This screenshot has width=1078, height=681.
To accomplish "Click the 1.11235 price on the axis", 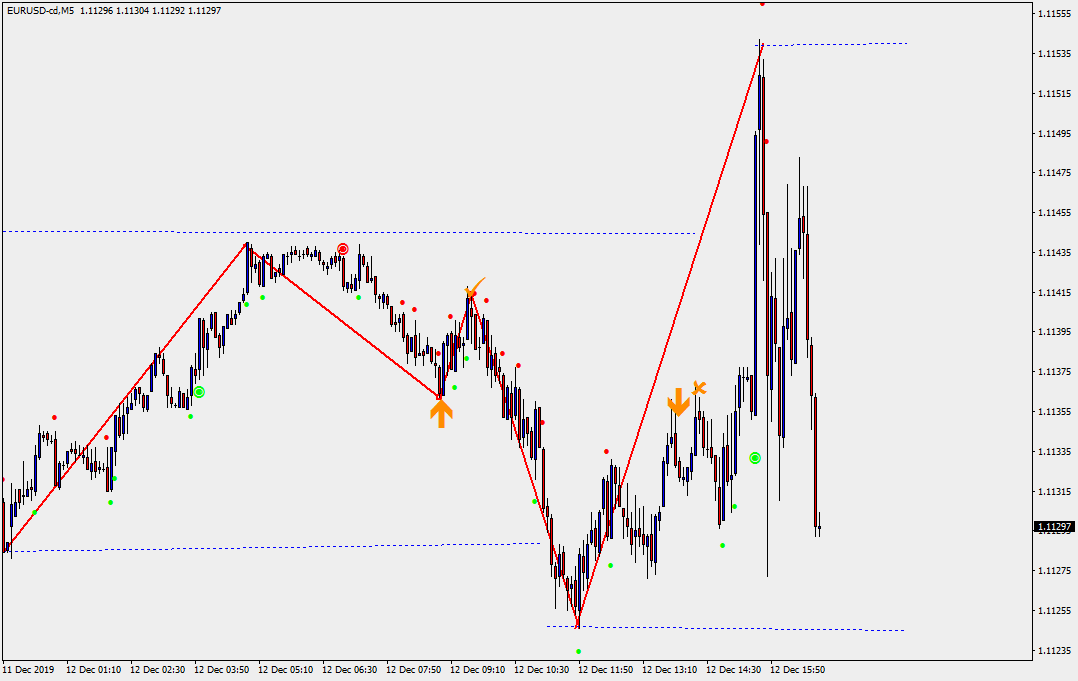I will tap(1055, 651).
